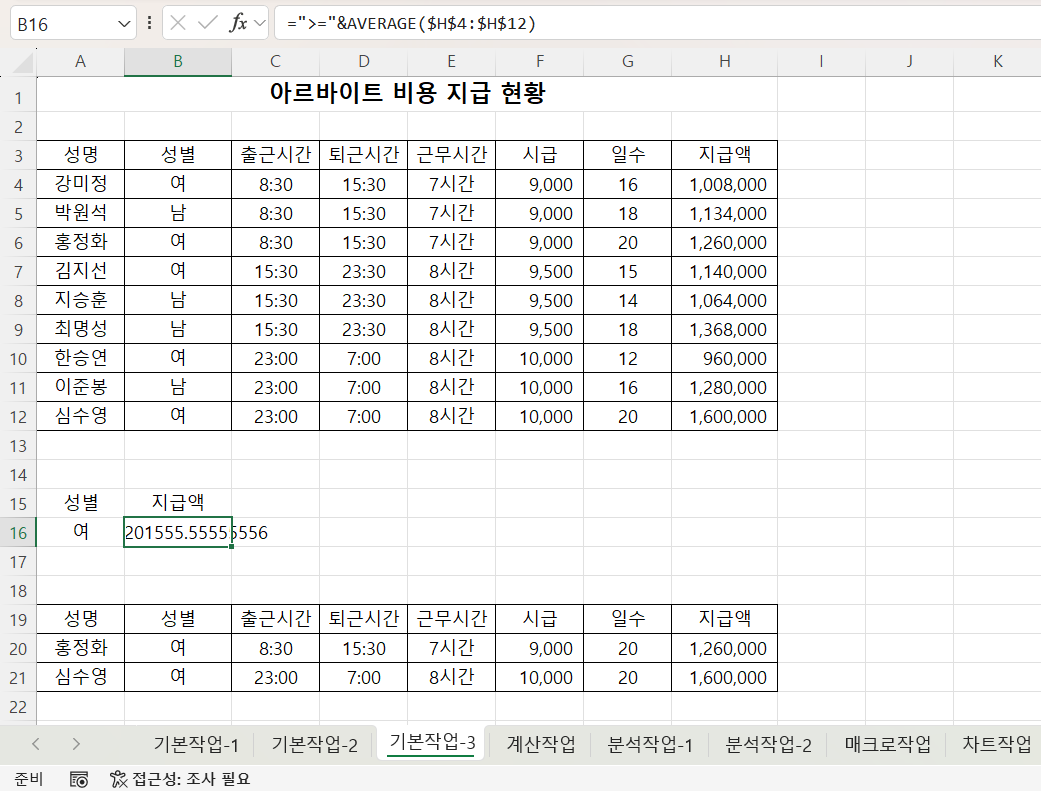Click cell containing 최명성
Image resolution: width=1041 pixels, height=791 pixels.
[x=80, y=329]
